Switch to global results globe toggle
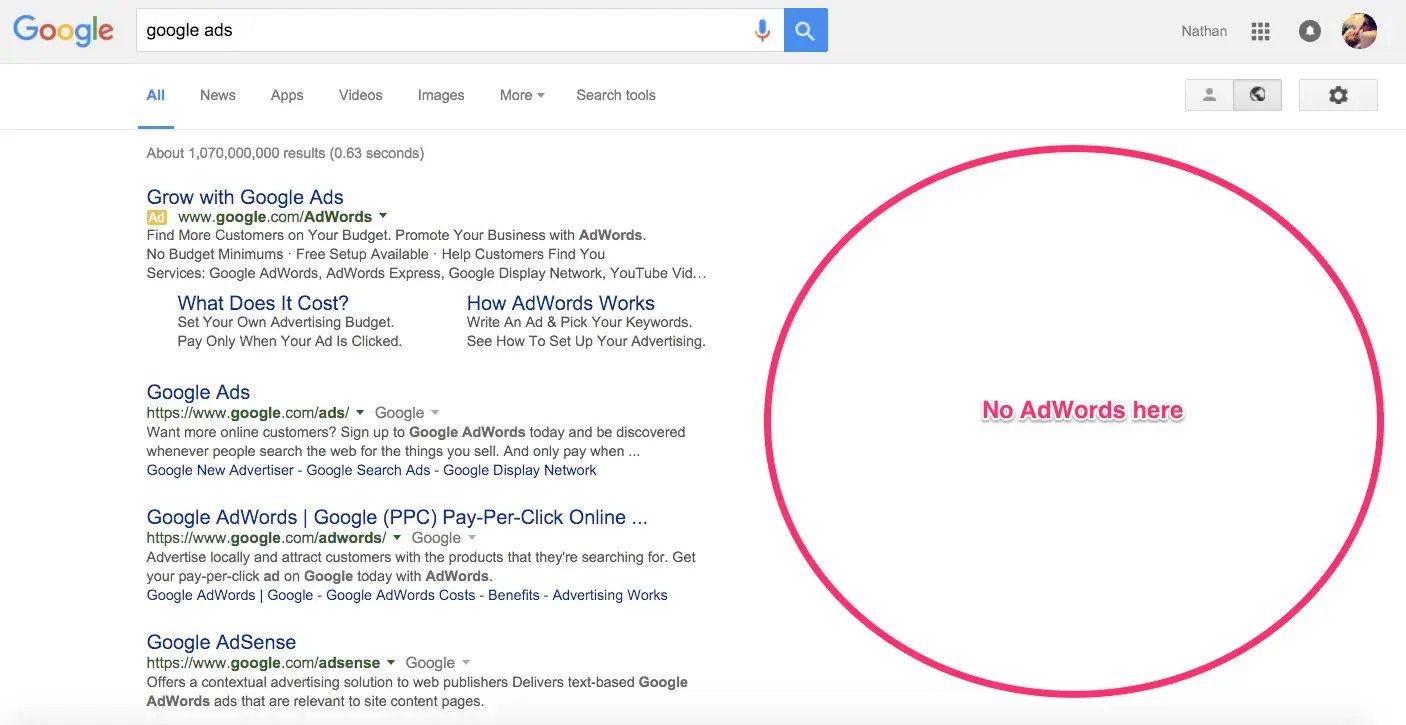The height and width of the screenshot is (725, 1406). (x=1258, y=95)
